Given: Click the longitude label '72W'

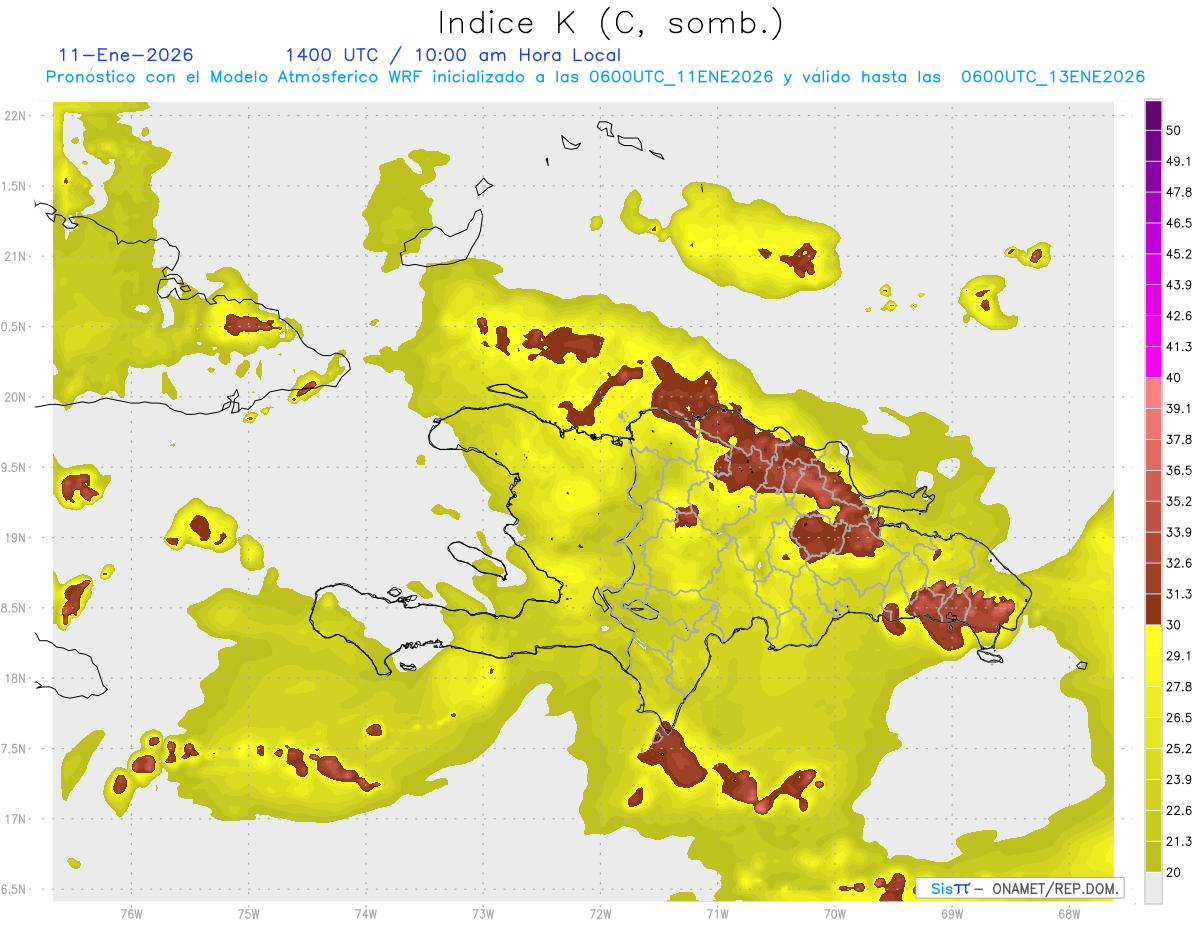Looking at the screenshot, I should click(601, 913).
